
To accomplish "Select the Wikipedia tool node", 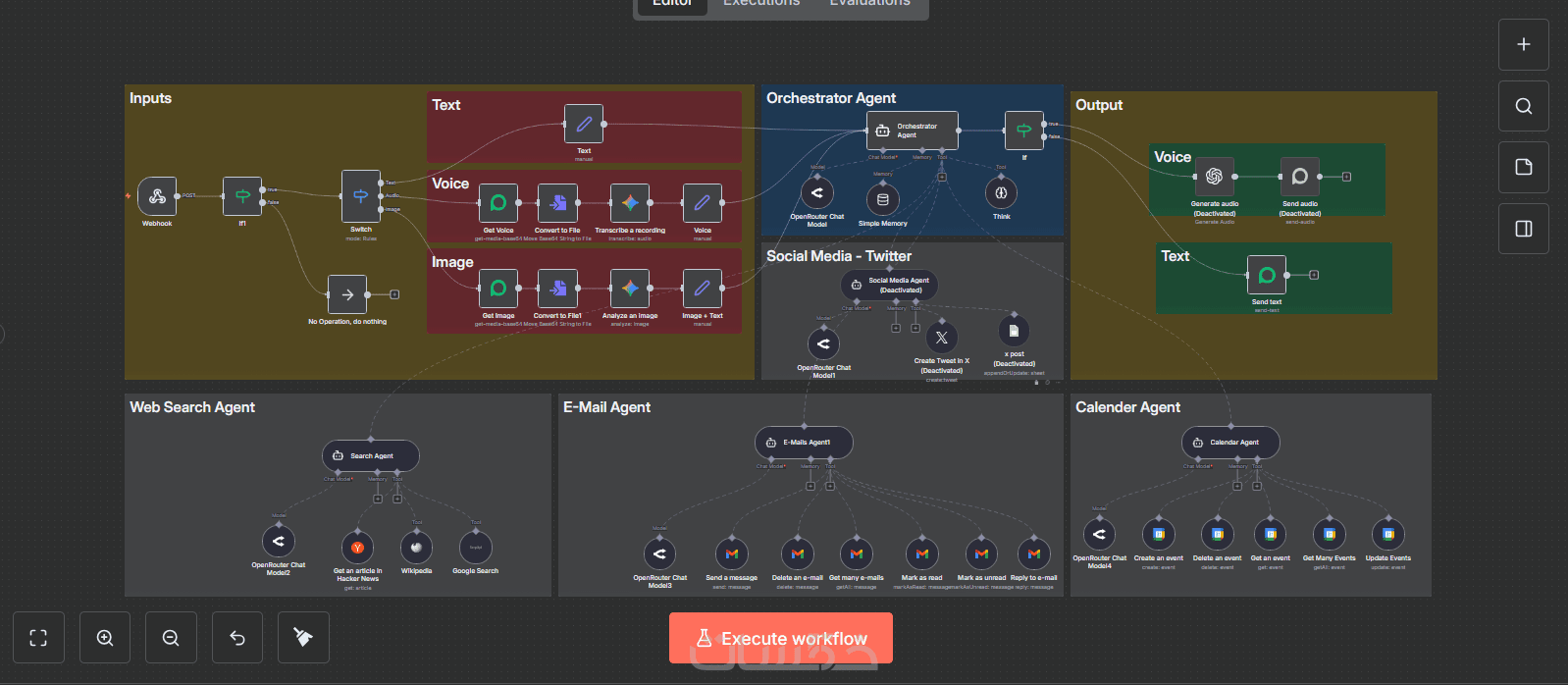I will (417, 548).
